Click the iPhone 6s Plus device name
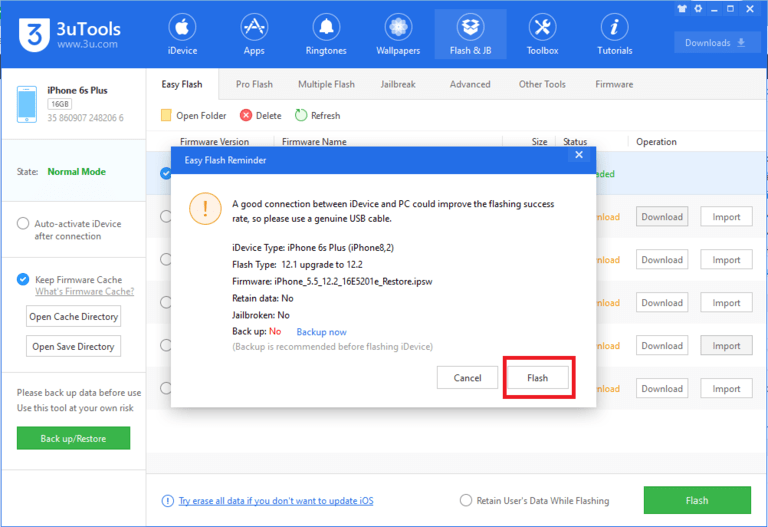Screen dimensions: 768x527 click(x=77, y=90)
